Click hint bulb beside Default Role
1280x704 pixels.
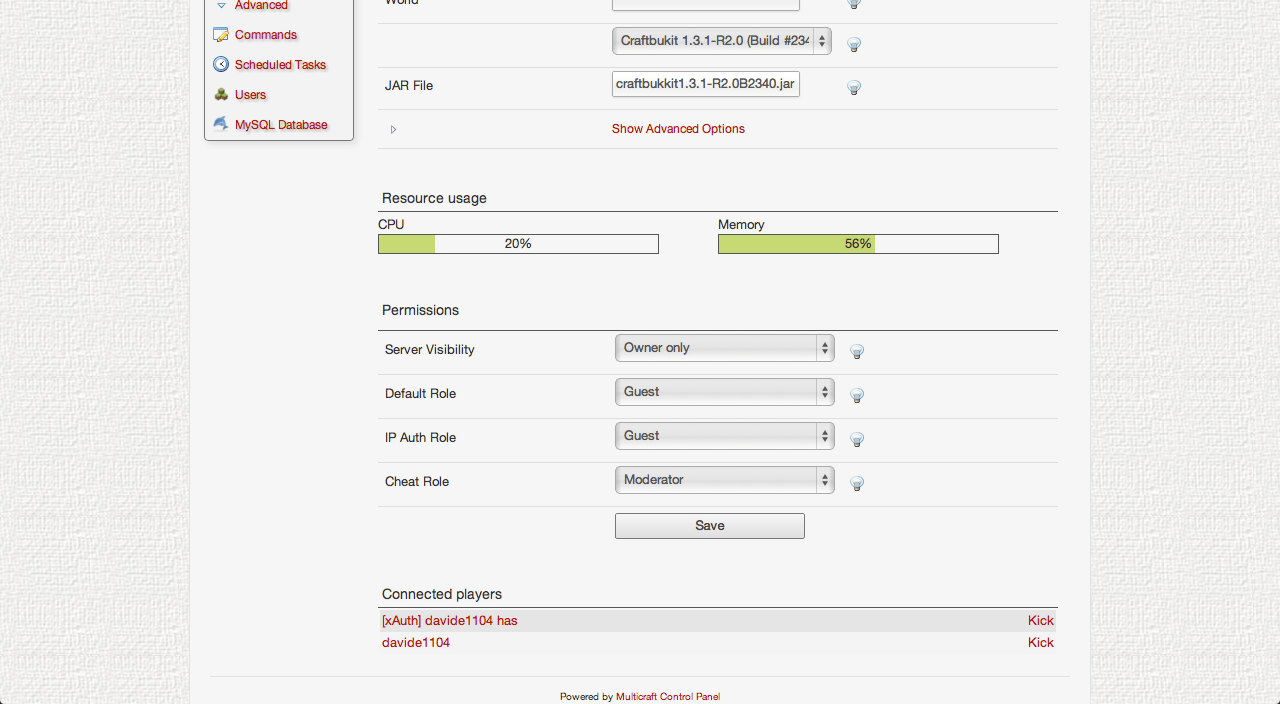[x=857, y=395]
